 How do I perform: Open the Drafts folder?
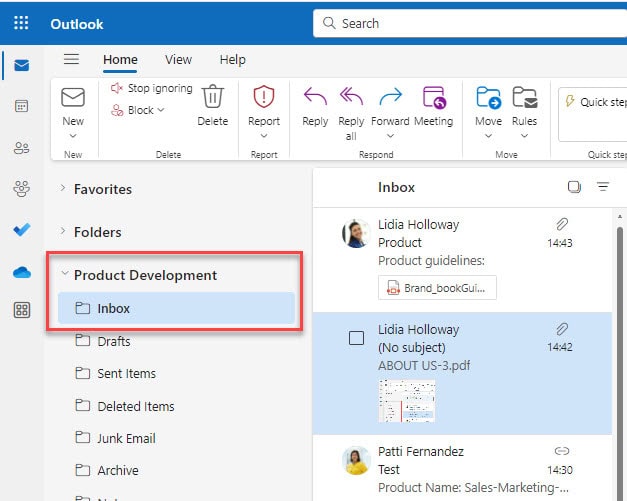point(176,341)
